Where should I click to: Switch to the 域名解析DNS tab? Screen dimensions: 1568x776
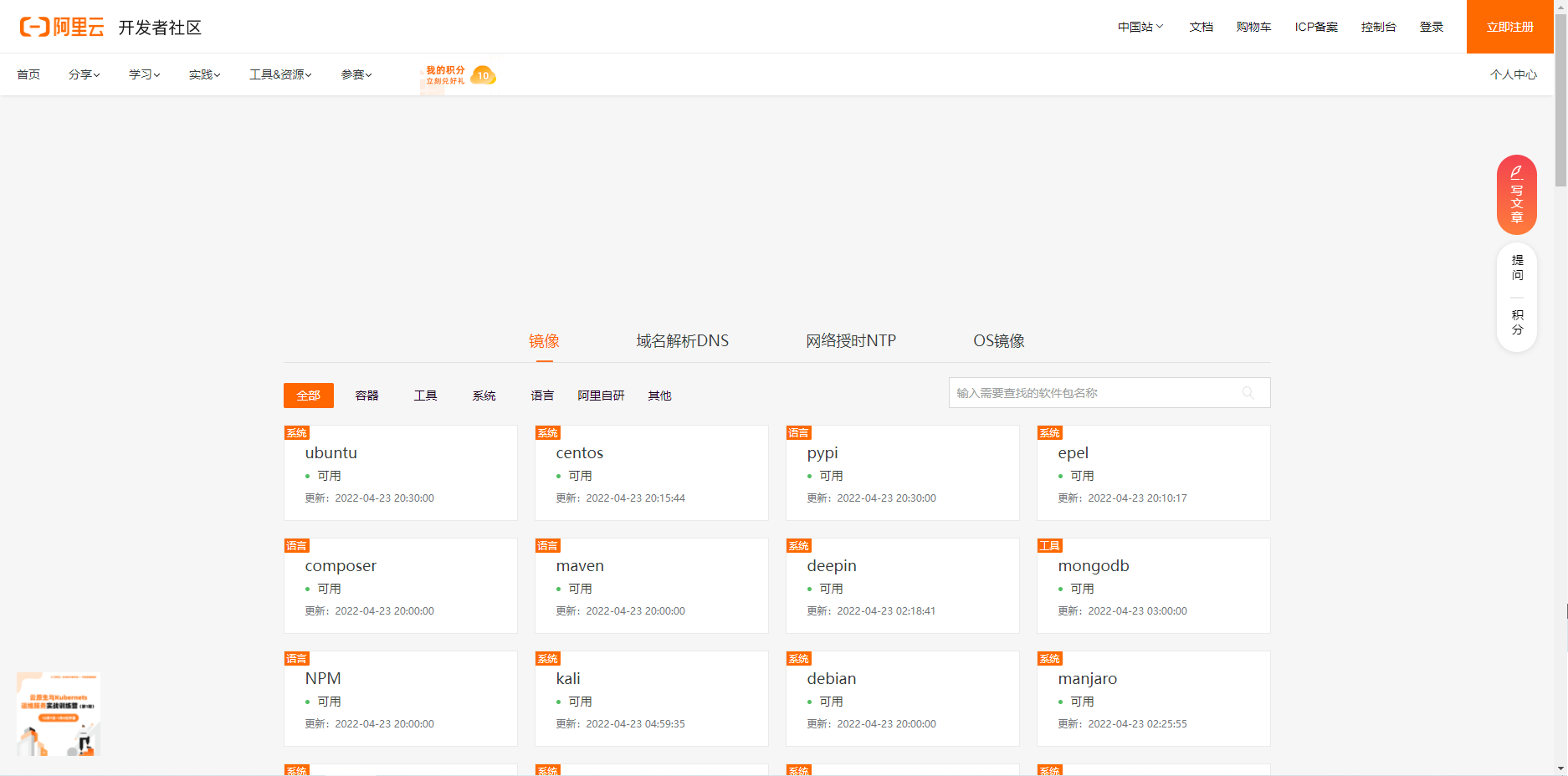click(x=682, y=341)
